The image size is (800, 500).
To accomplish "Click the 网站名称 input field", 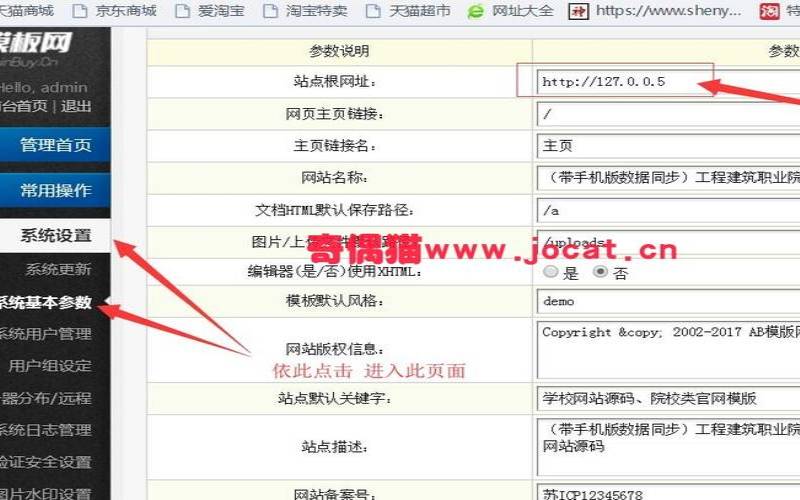I will click(x=668, y=178).
